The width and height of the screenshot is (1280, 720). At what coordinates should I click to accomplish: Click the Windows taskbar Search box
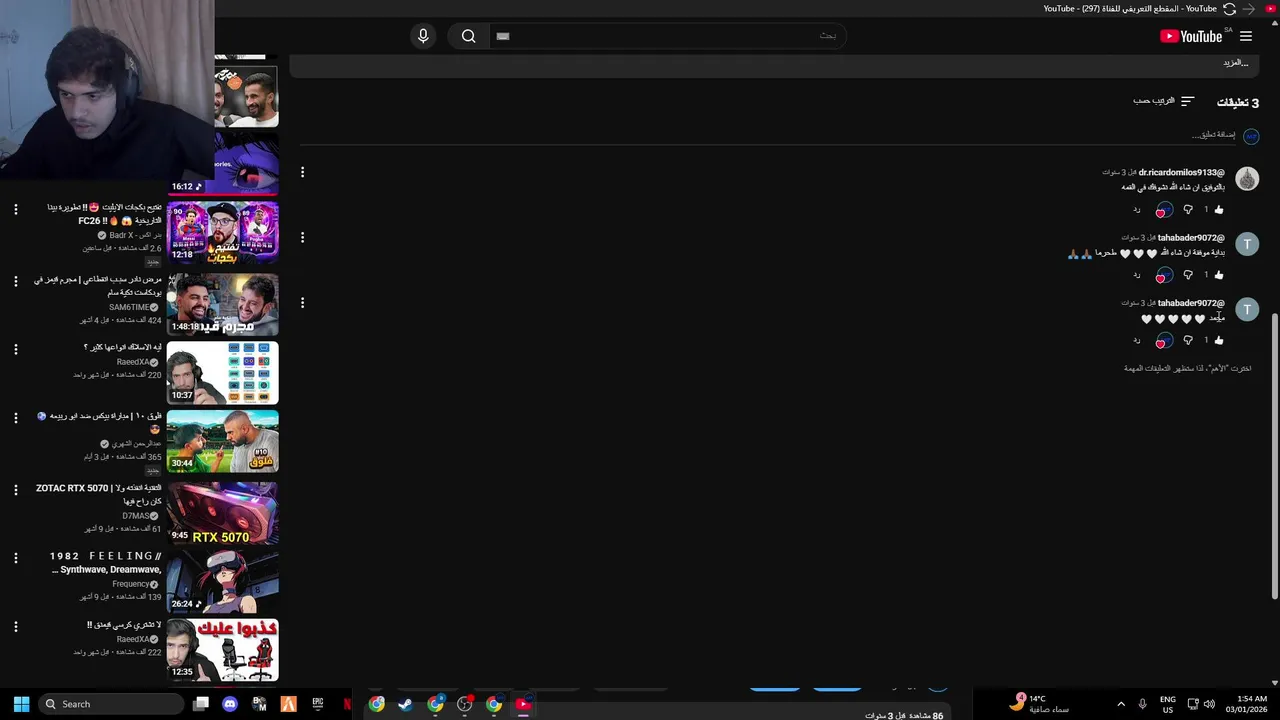111,704
